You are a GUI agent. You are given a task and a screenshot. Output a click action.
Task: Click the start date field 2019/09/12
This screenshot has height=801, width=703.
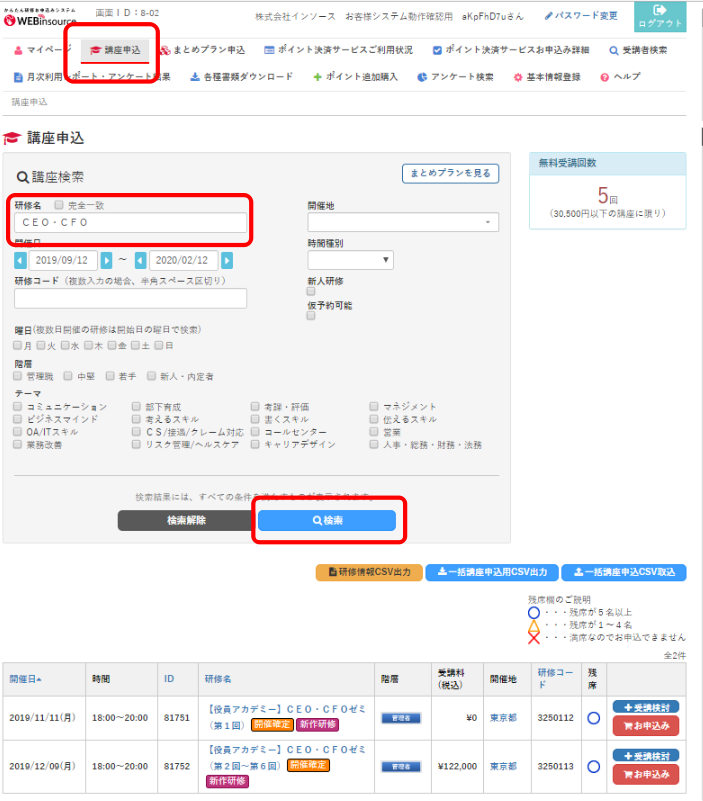click(x=63, y=260)
